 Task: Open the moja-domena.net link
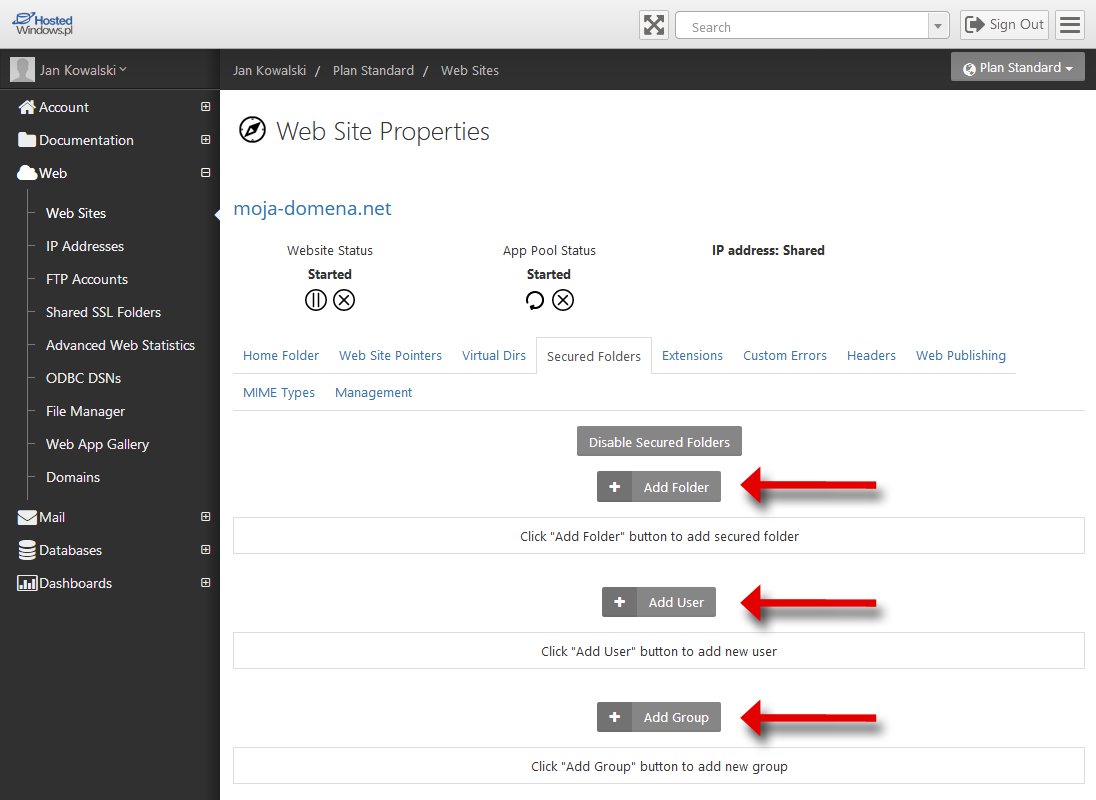click(312, 208)
